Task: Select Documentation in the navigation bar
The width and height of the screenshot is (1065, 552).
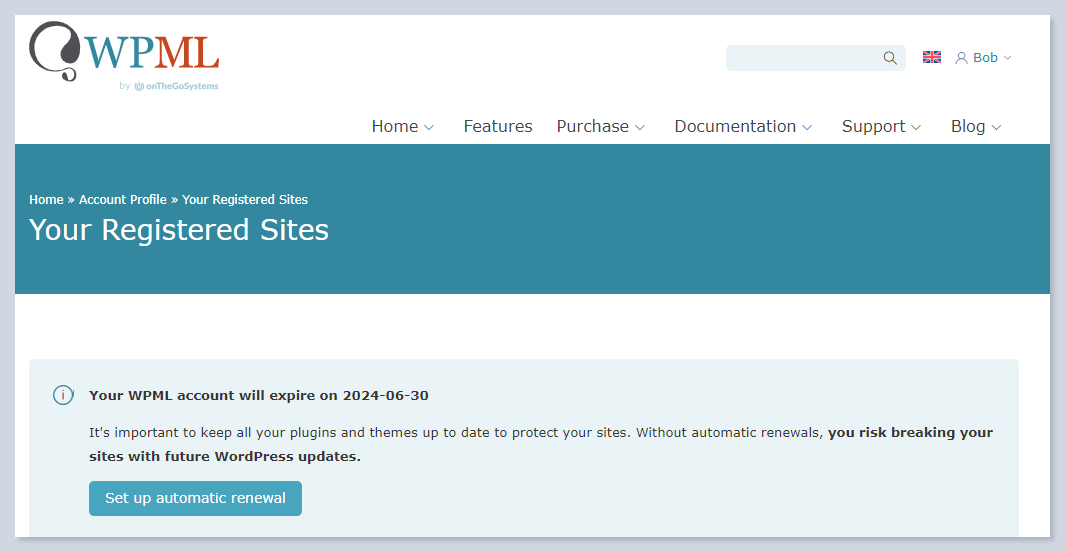Action: 735,127
